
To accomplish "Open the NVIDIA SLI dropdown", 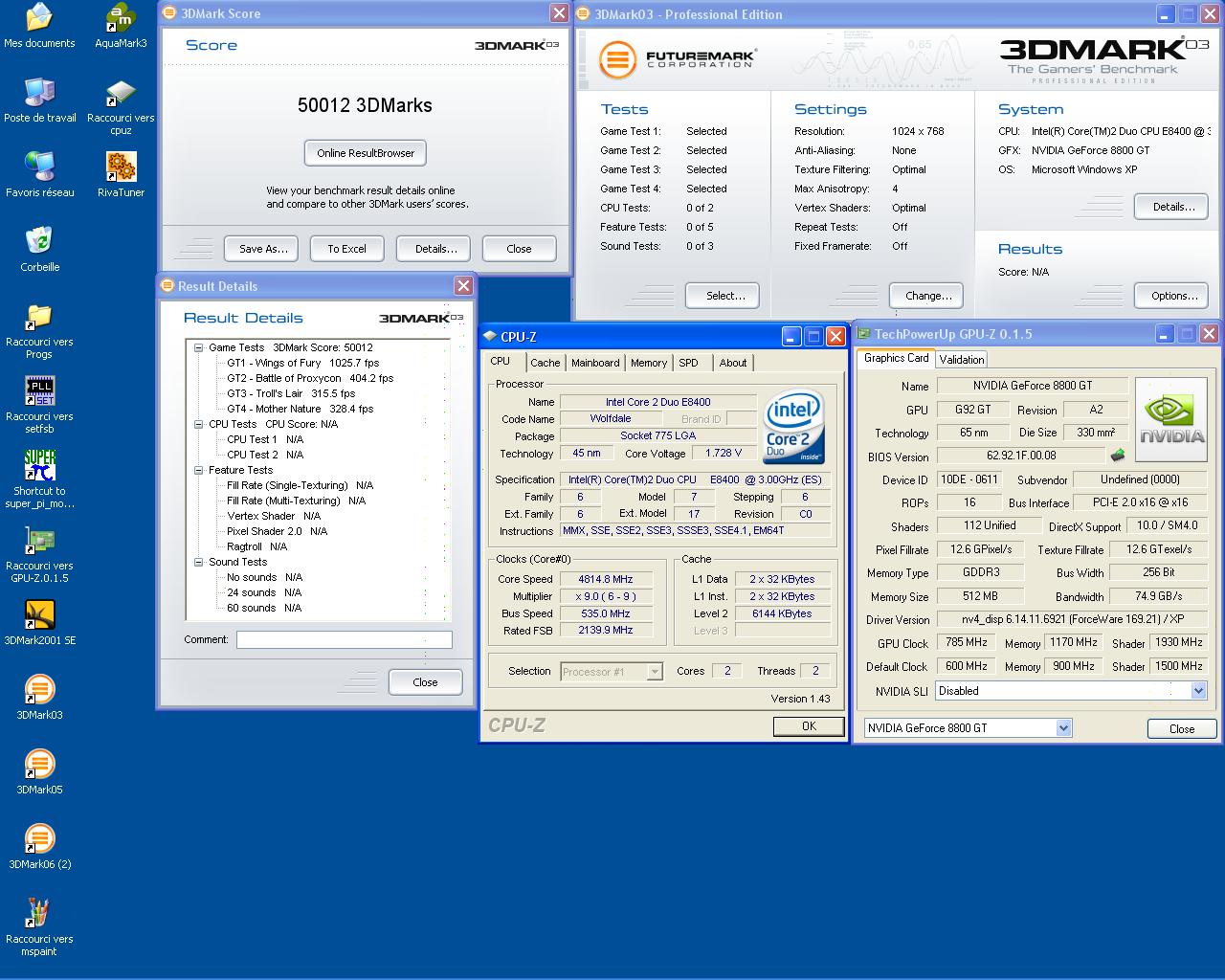I will coord(1198,691).
